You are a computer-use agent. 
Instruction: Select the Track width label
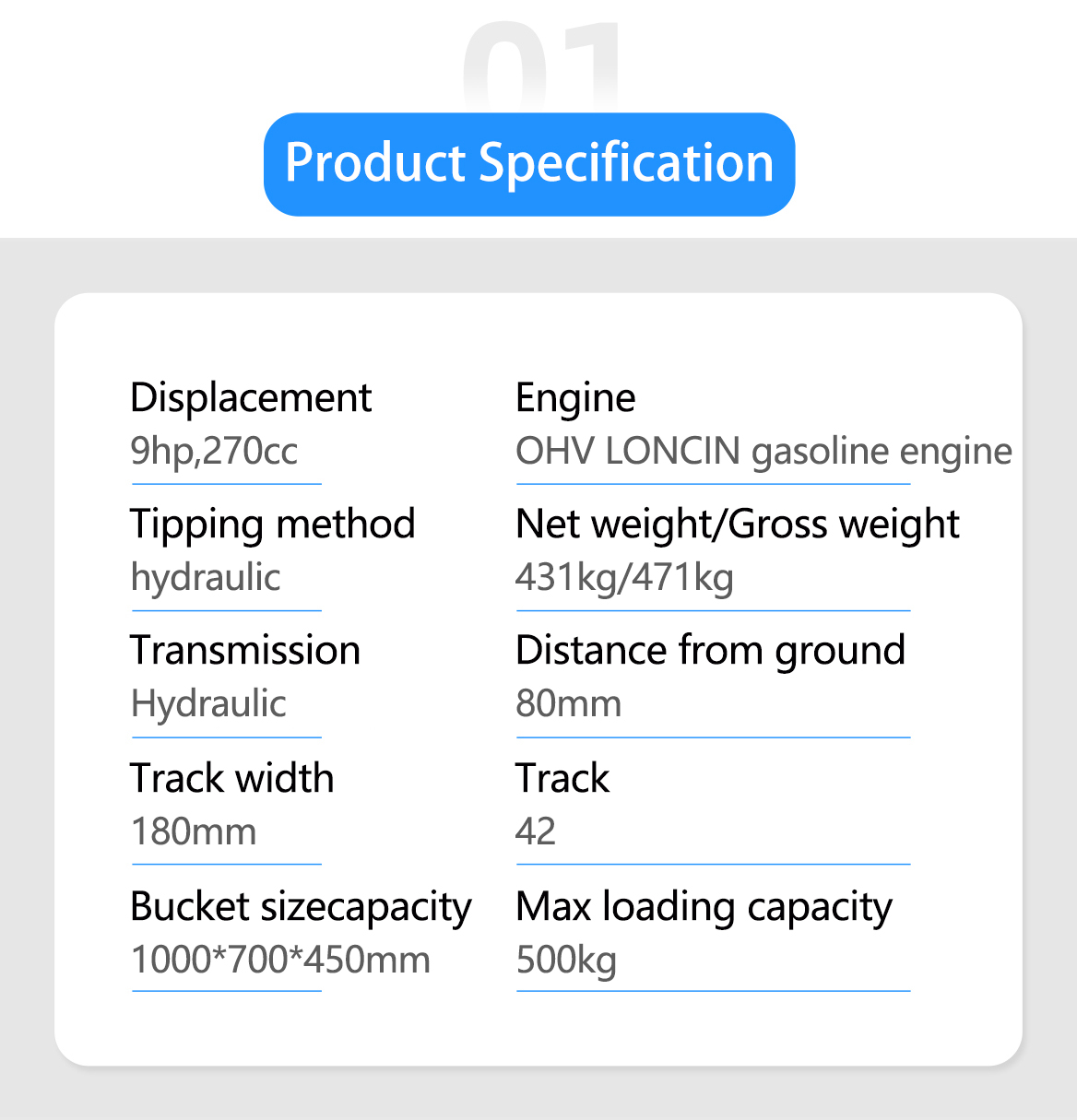coord(231,778)
